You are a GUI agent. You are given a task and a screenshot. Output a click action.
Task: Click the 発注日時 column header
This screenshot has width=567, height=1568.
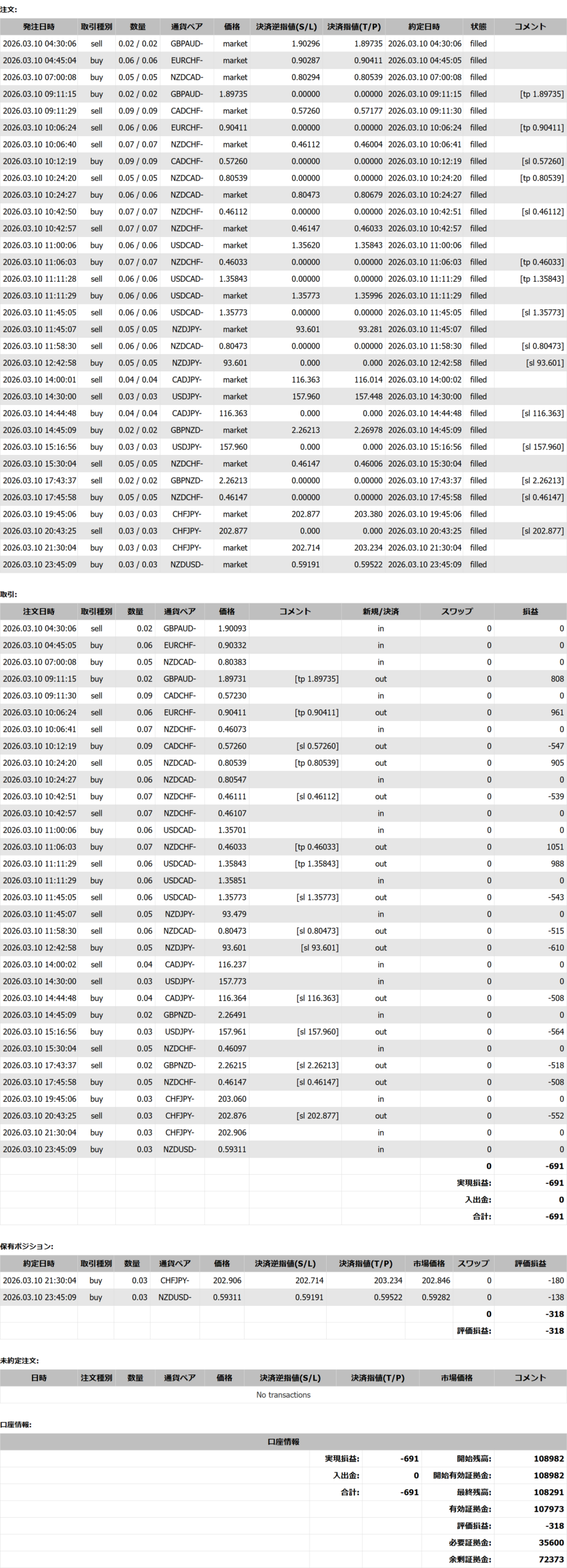39,27
